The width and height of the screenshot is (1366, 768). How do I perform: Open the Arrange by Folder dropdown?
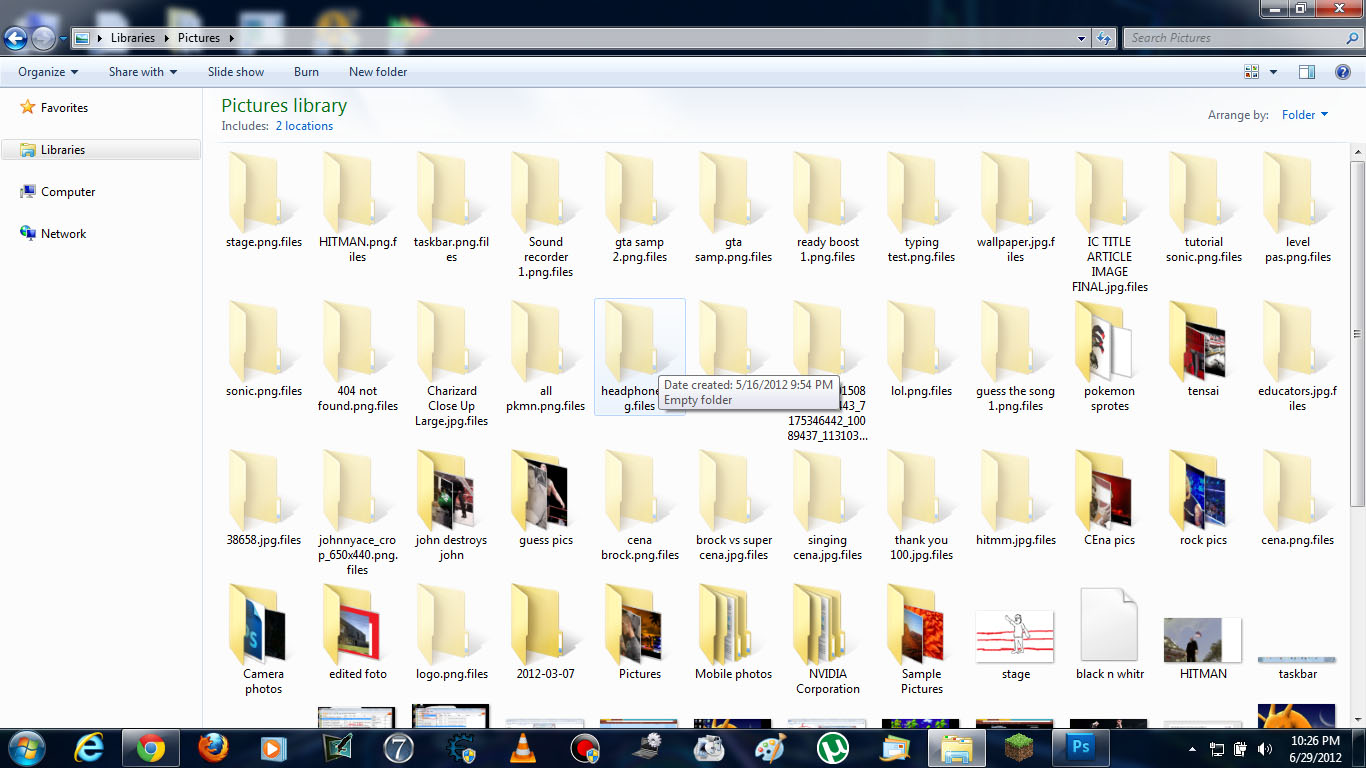pyautogui.click(x=1304, y=114)
